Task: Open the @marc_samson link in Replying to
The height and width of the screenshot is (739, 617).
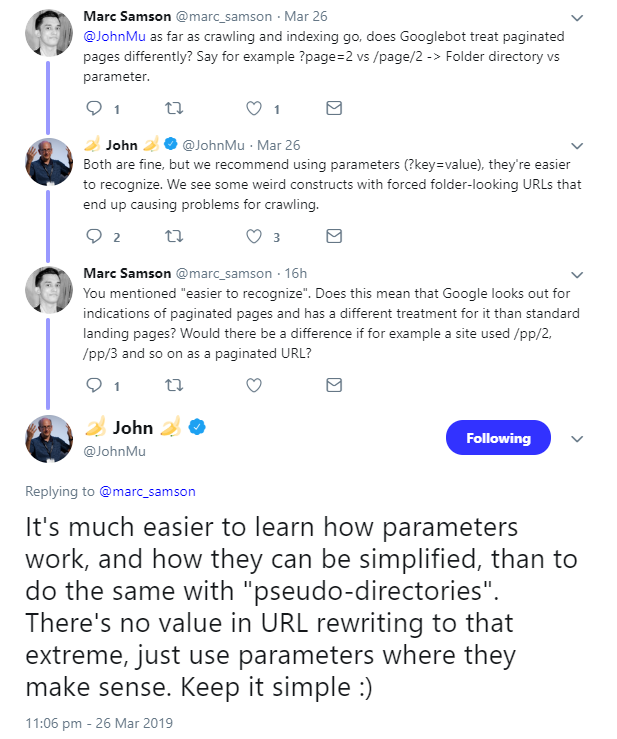Action: click(147, 491)
